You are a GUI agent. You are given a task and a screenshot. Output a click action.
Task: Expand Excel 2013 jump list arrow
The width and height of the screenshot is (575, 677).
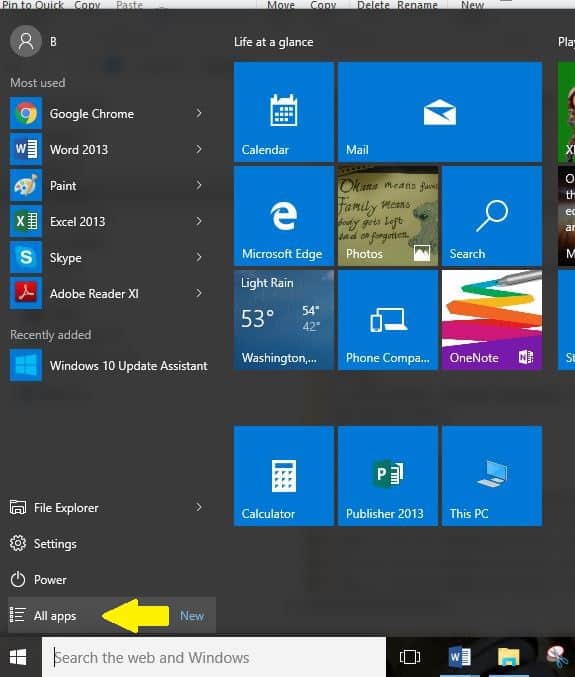click(199, 221)
